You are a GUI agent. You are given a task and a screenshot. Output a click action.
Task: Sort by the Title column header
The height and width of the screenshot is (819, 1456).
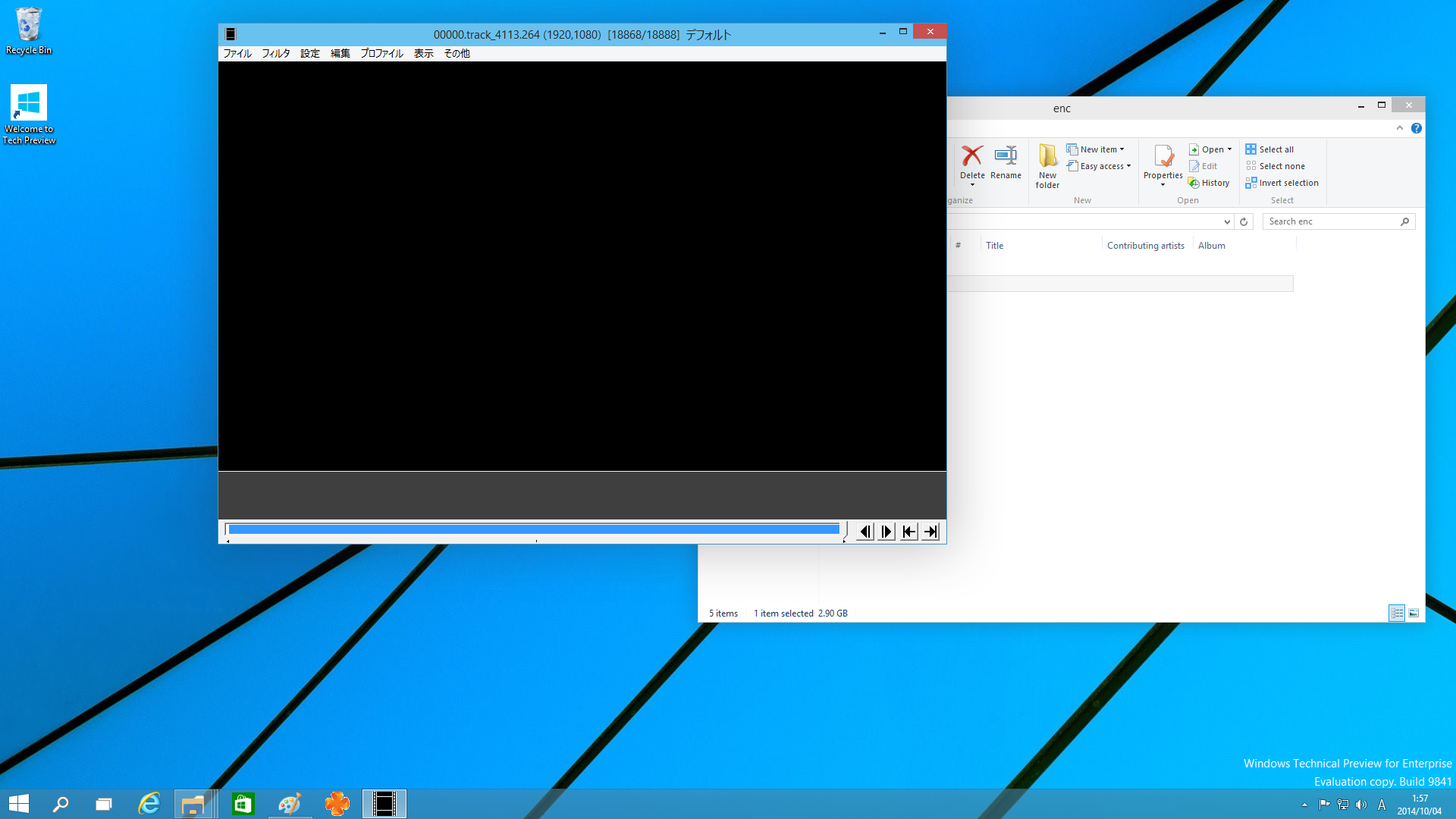click(1040, 245)
